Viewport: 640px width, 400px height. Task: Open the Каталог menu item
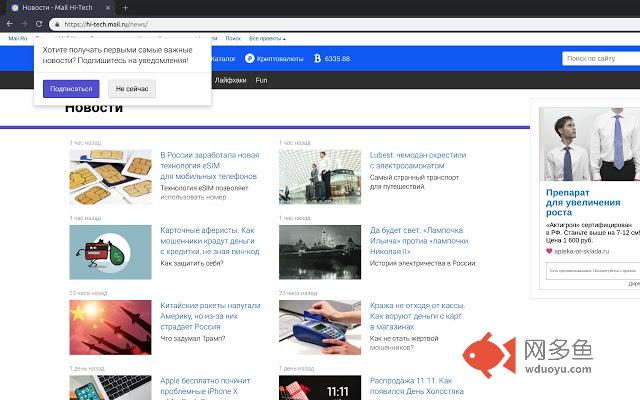(223, 59)
